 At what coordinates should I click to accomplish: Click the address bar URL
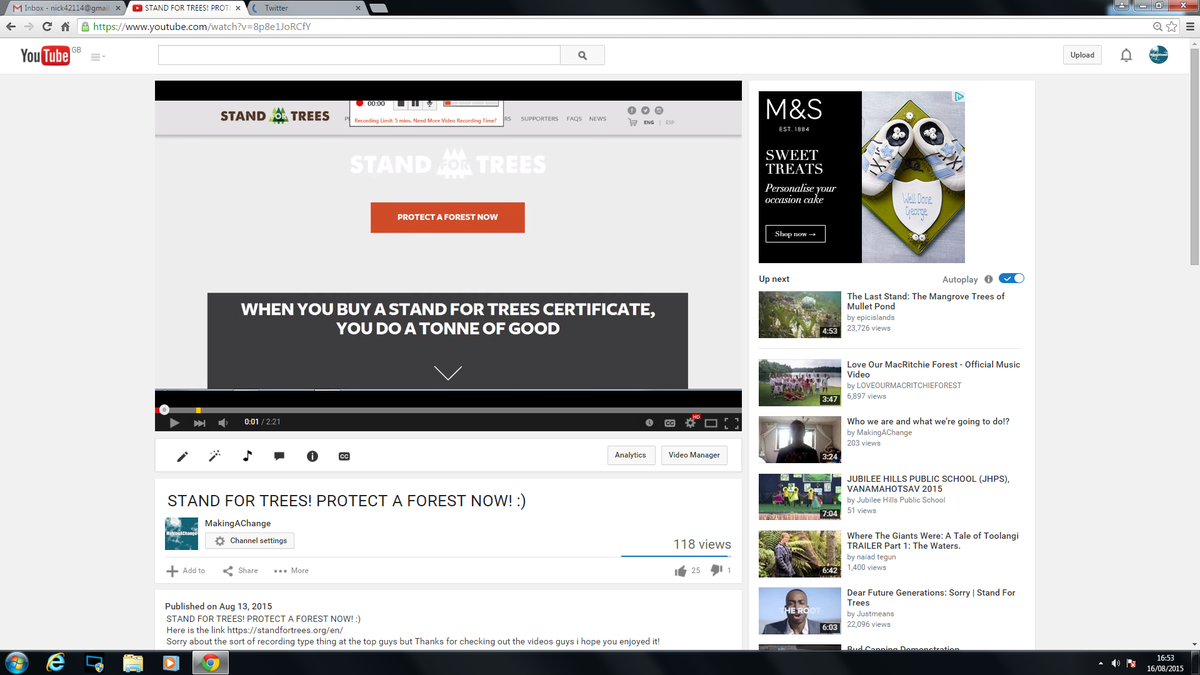(201, 27)
